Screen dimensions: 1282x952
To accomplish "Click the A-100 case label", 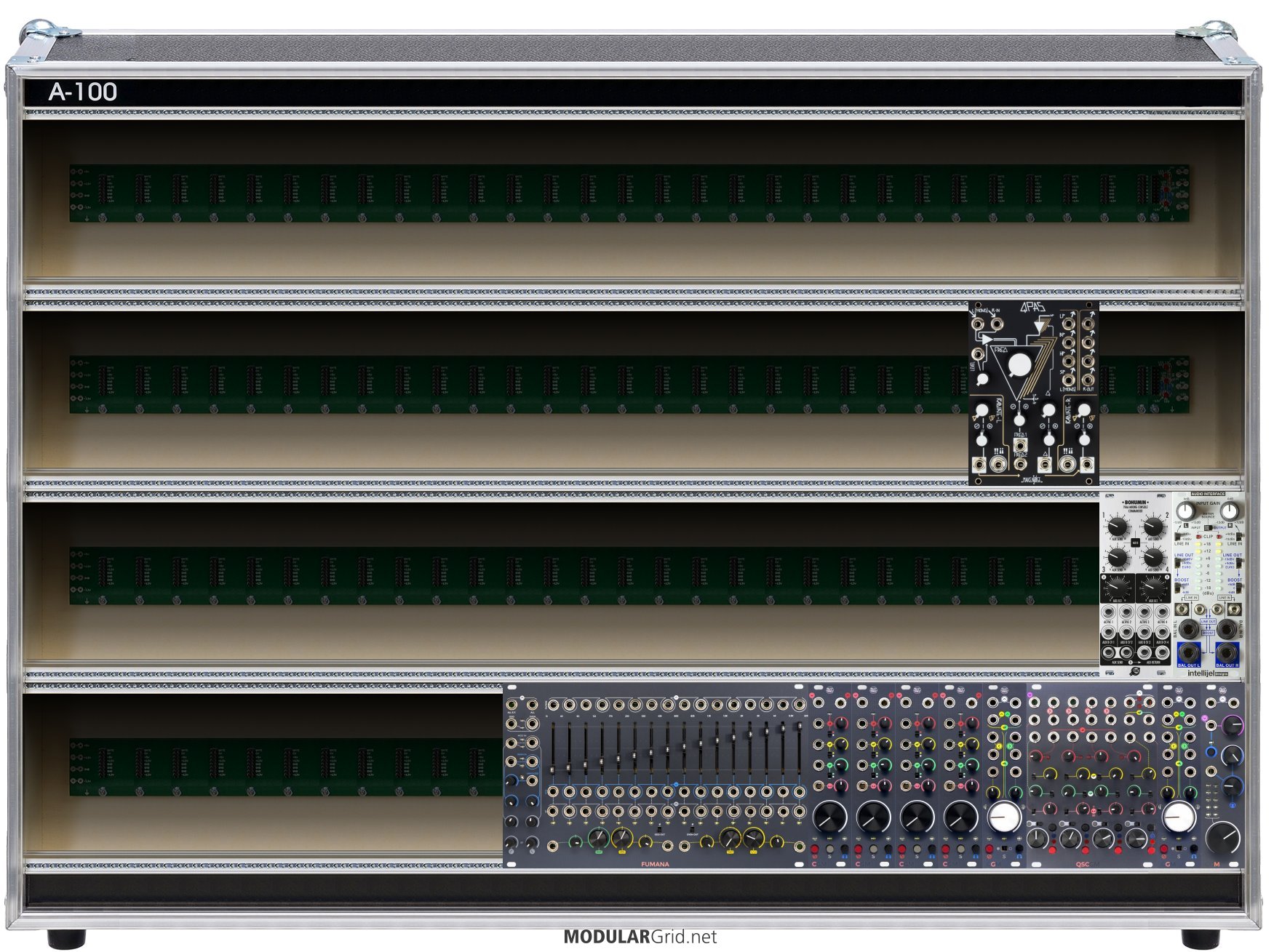I will pyautogui.click(x=83, y=92).
